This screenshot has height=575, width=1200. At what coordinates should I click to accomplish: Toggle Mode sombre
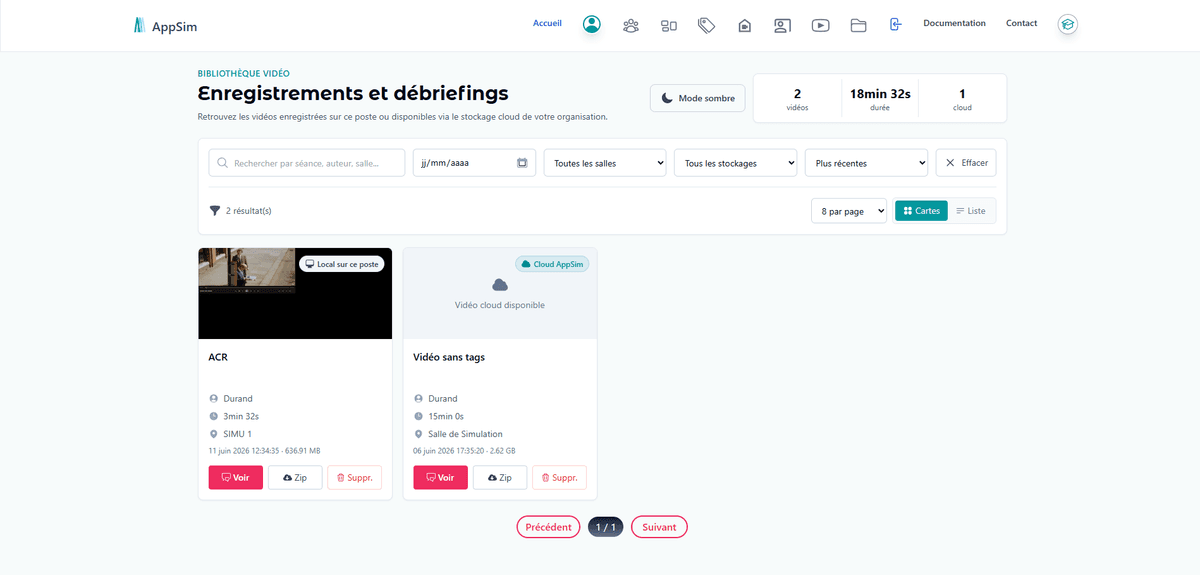coord(698,98)
